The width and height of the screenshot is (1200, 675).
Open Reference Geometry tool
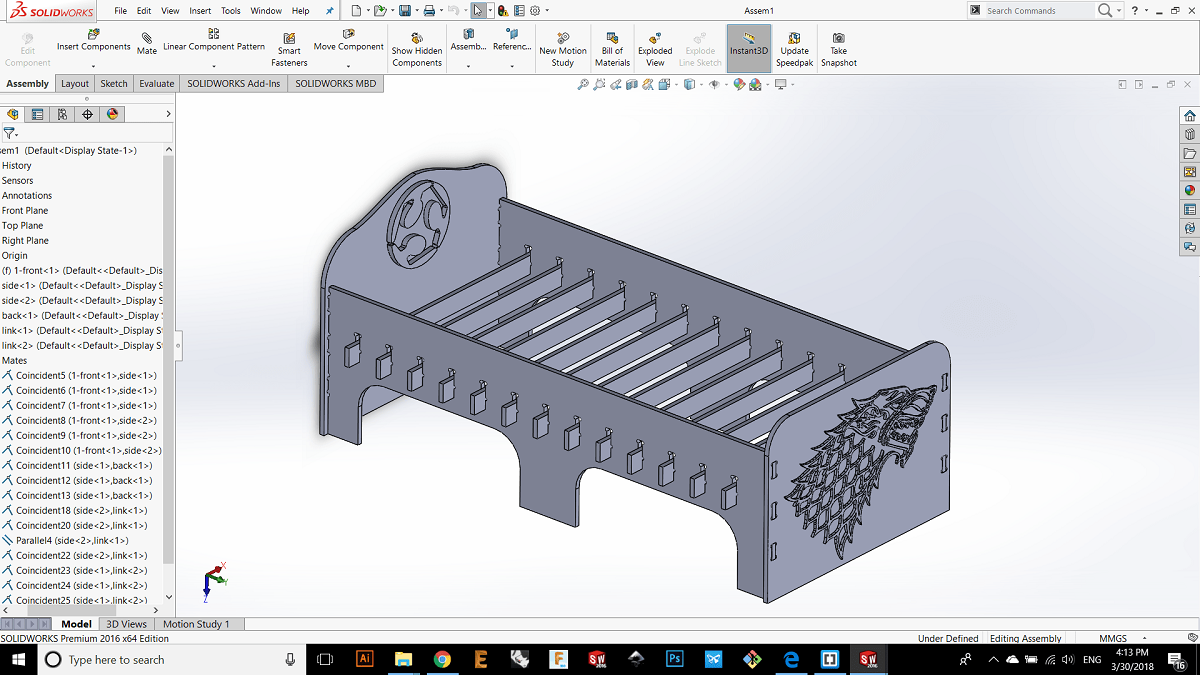(x=512, y=41)
